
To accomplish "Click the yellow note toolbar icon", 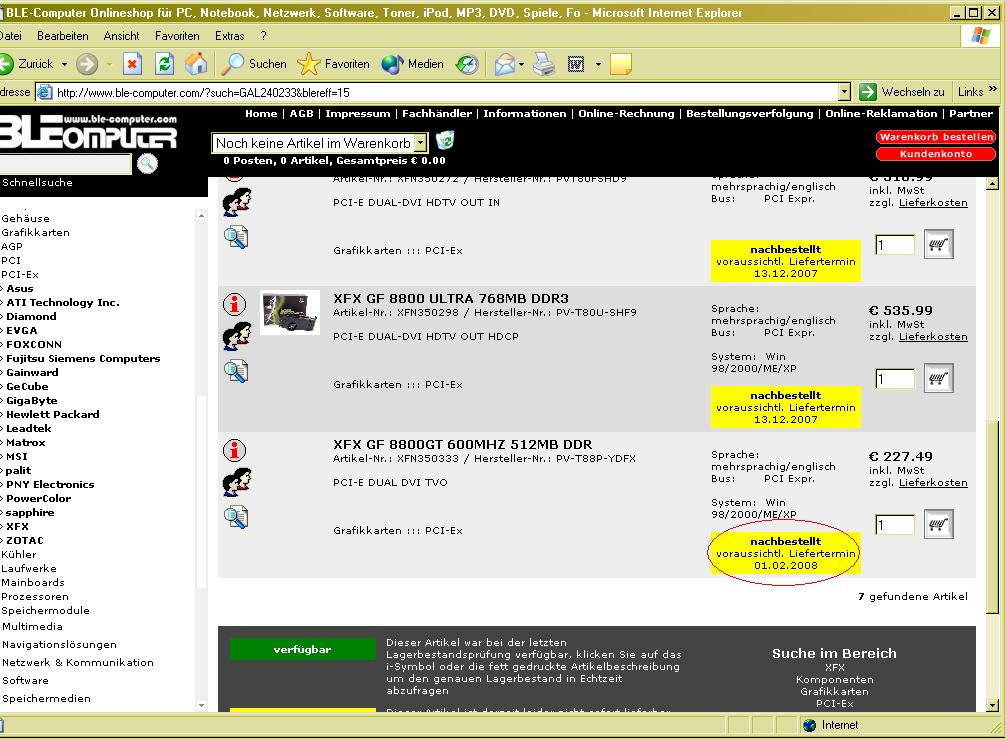I will 620,64.
